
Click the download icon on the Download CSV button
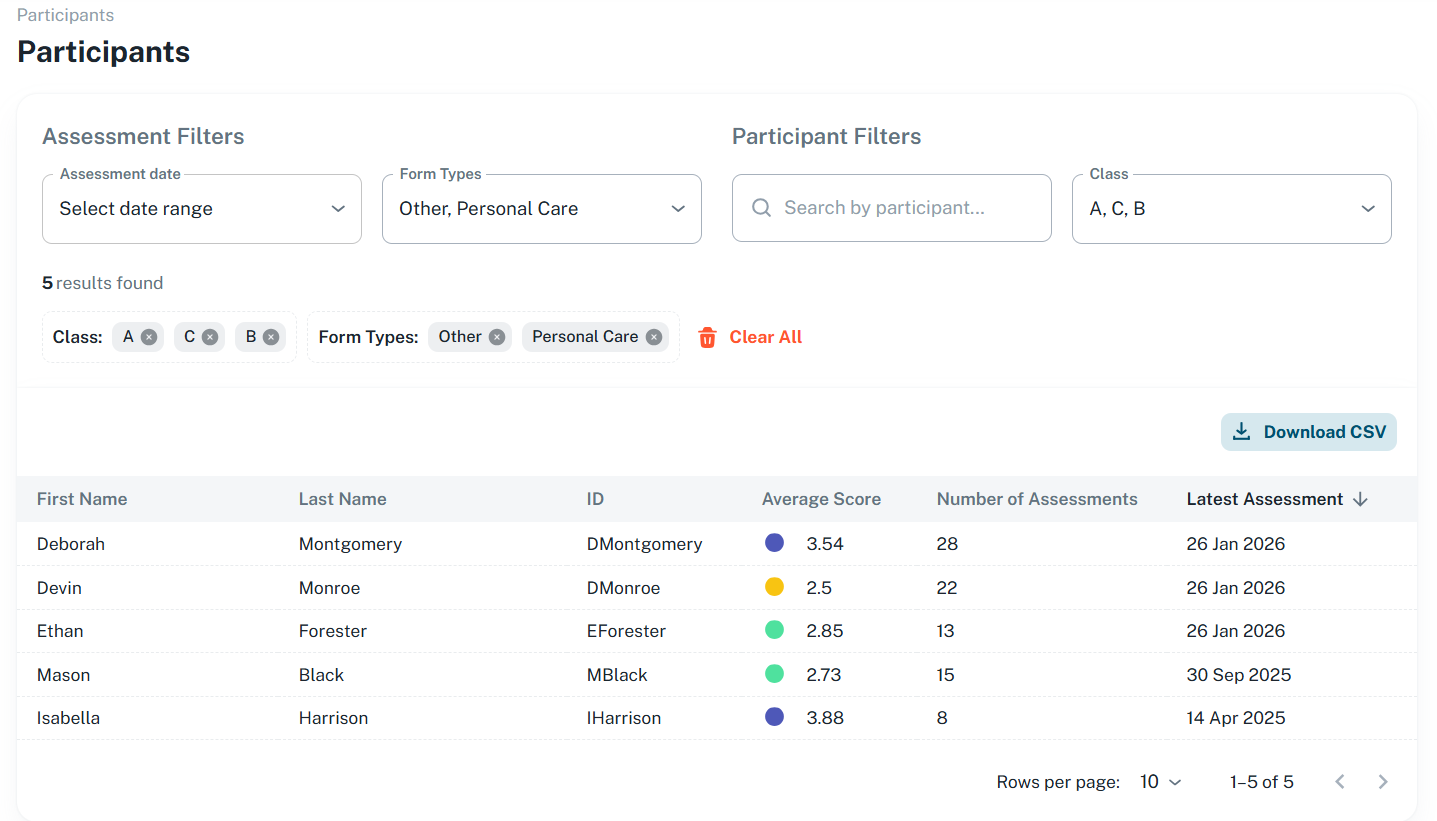tap(1242, 431)
